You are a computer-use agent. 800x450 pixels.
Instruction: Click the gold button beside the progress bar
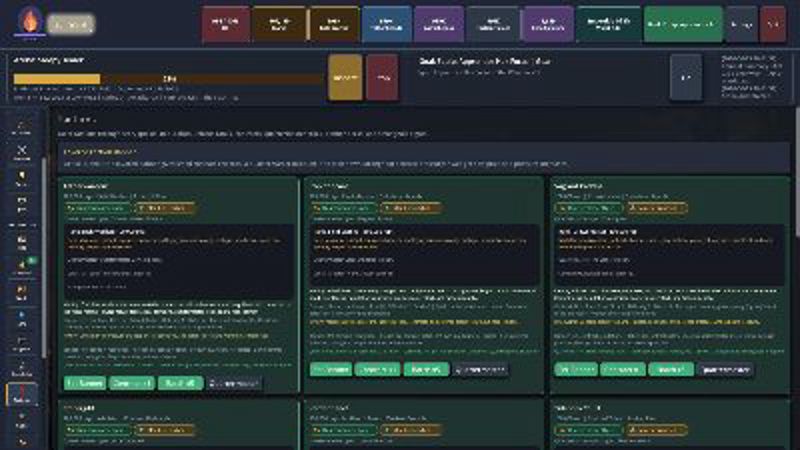(345, 78)
